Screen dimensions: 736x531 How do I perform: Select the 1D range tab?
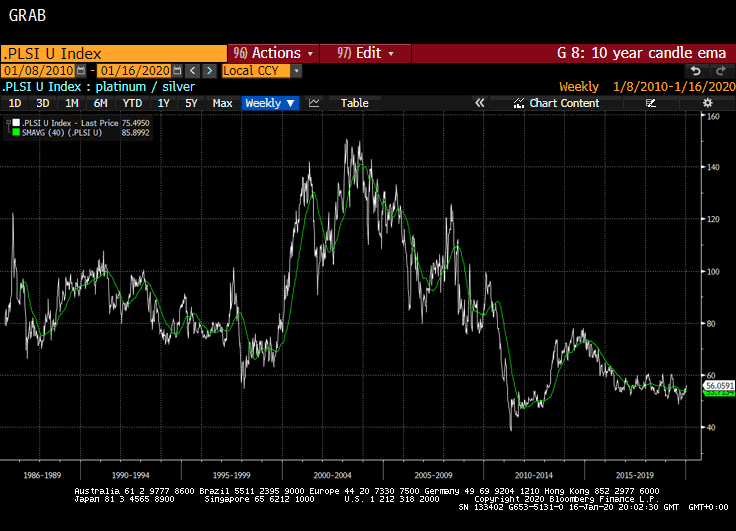[x=15, y=103]
